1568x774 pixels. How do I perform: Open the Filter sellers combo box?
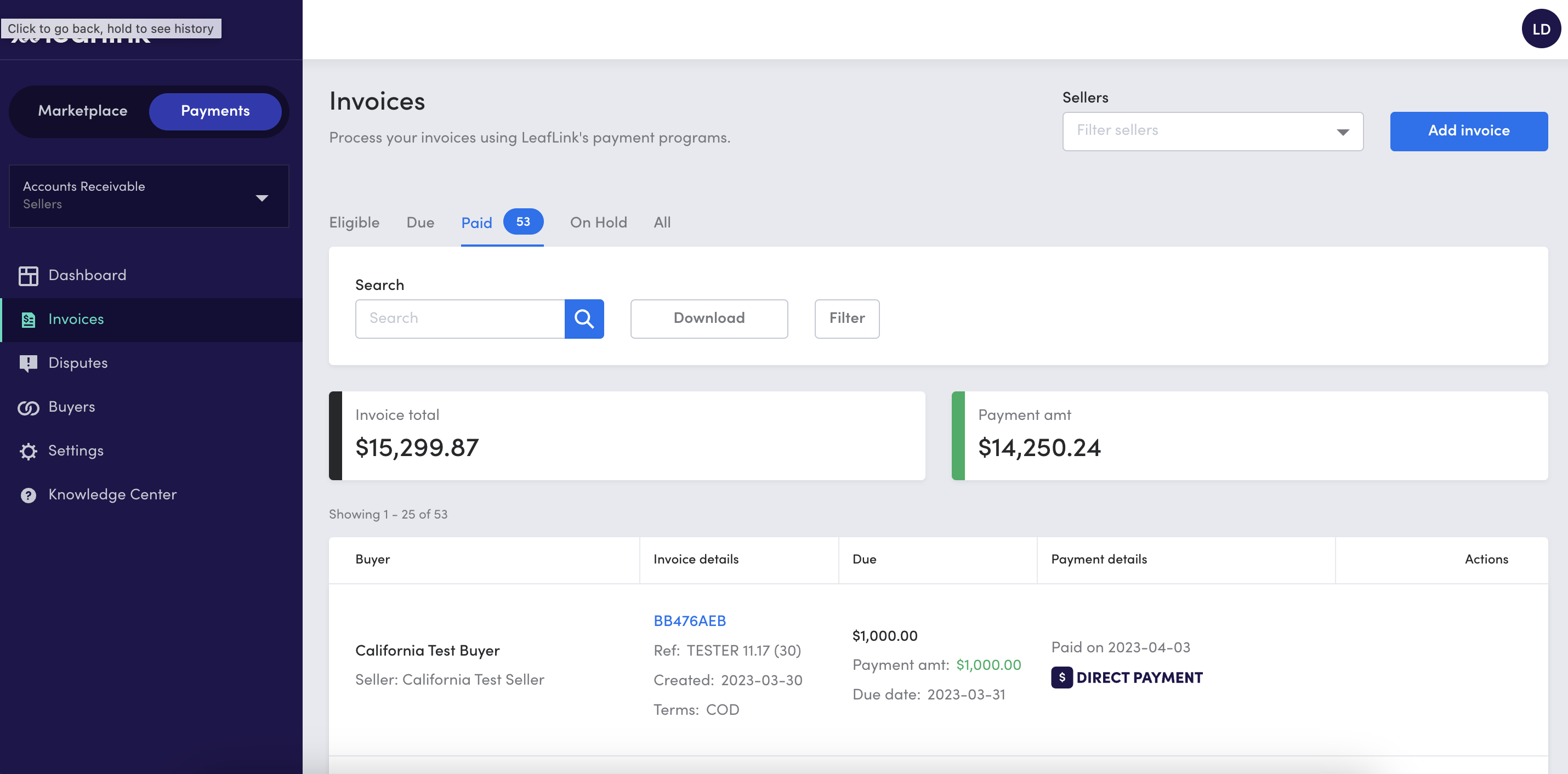tap(1213, 131)
